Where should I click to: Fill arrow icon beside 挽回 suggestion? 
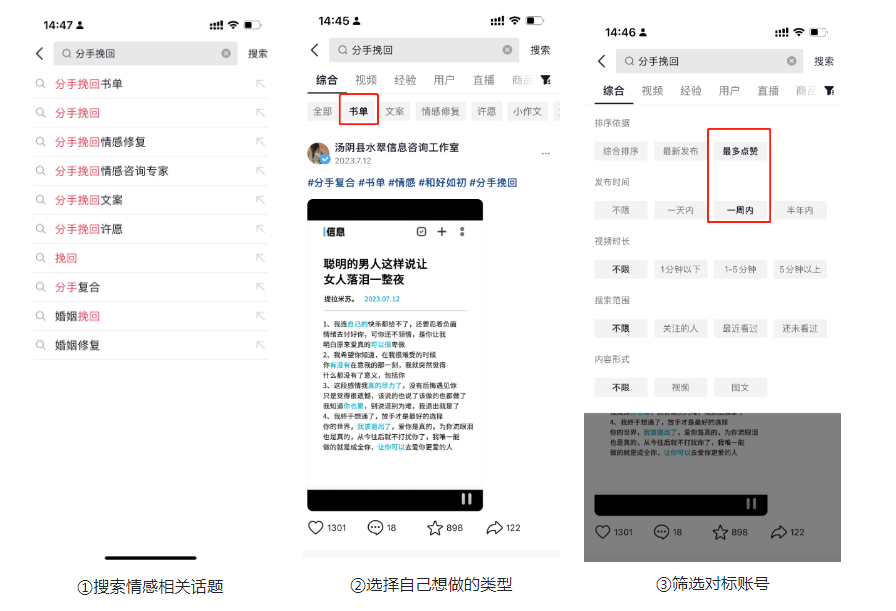260,258
